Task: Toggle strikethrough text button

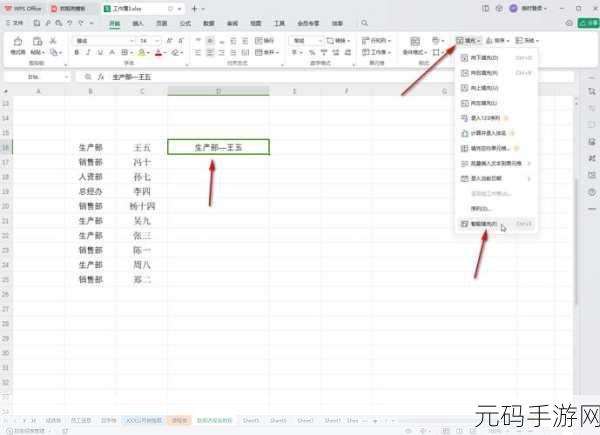Action: tap(112, 52)
